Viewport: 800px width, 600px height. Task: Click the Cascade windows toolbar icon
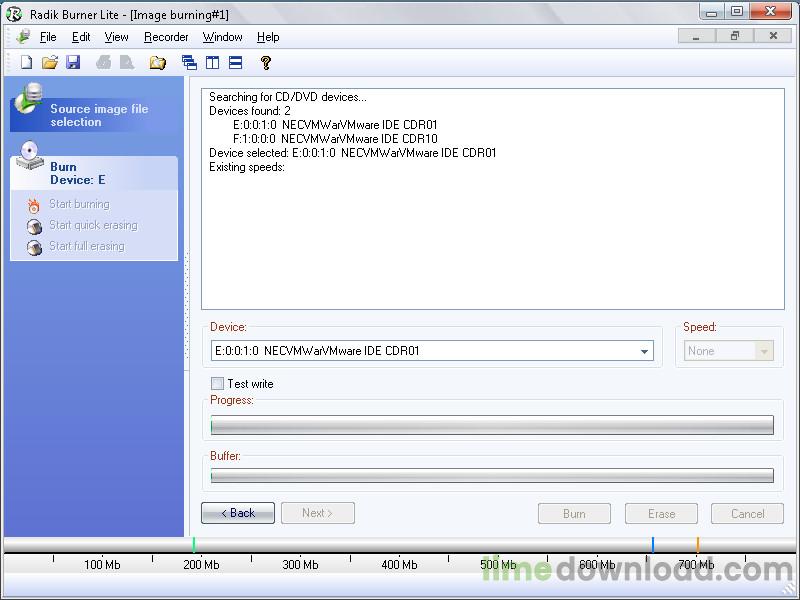(189, 62)
